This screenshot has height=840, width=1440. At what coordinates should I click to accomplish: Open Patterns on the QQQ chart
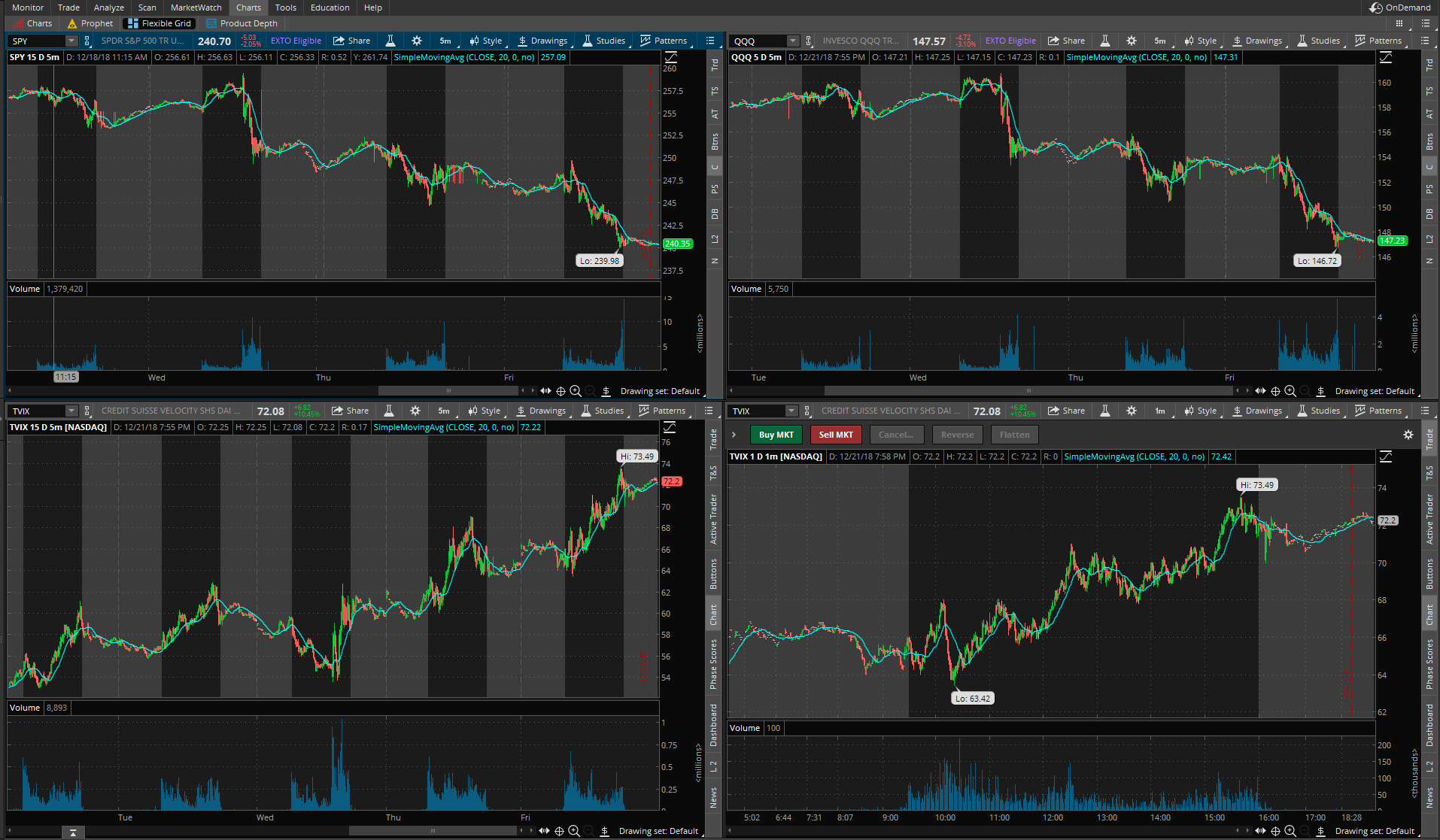[1378, 41]
